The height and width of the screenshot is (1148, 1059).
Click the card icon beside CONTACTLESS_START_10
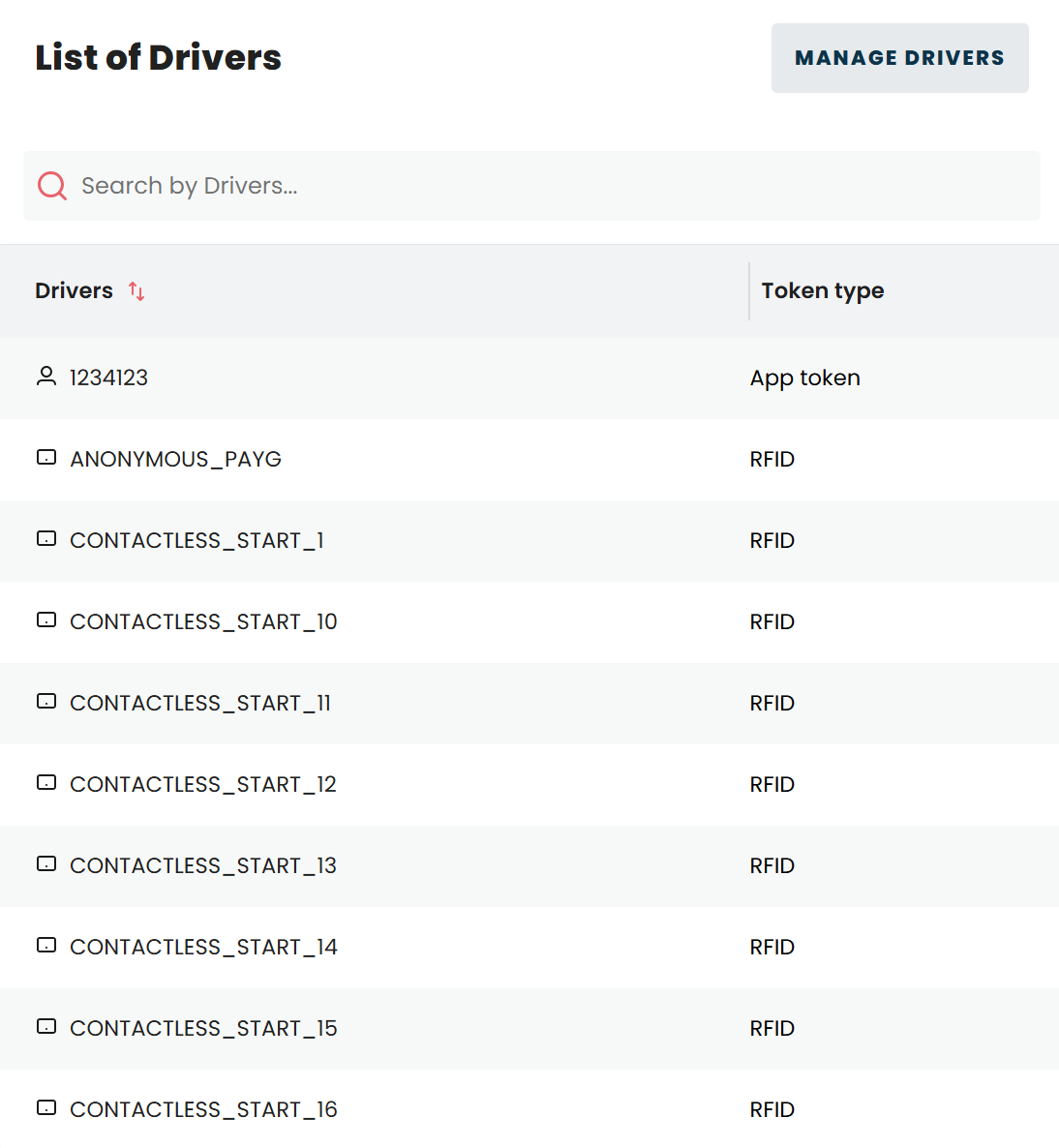[45, 620]
